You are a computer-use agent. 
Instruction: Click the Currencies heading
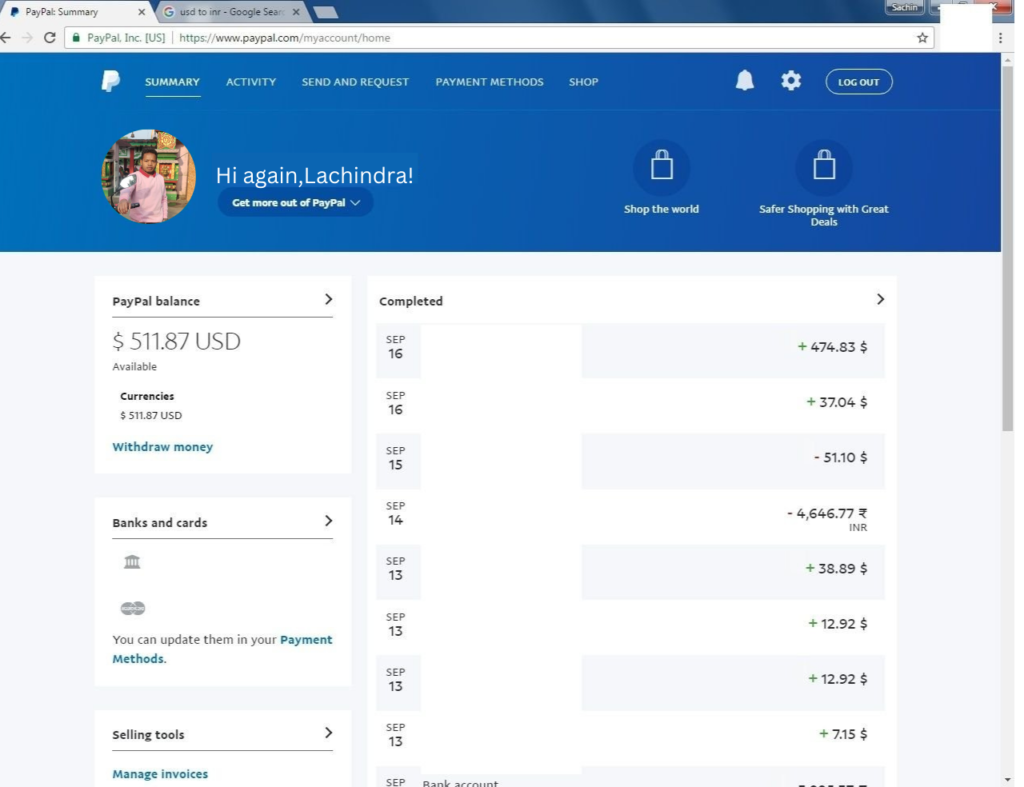pos(147,396)
